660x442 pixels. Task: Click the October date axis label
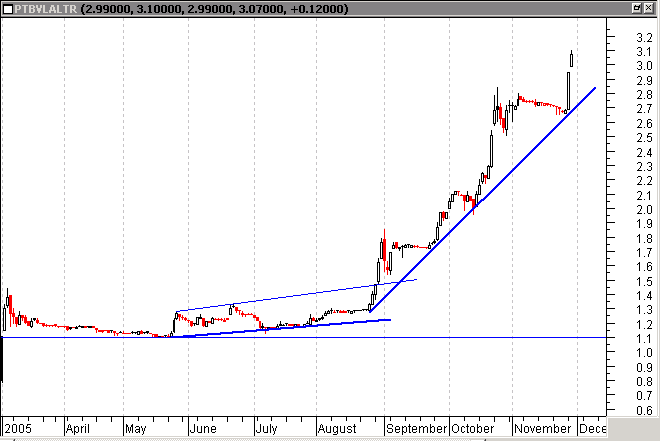click(473, 429)
